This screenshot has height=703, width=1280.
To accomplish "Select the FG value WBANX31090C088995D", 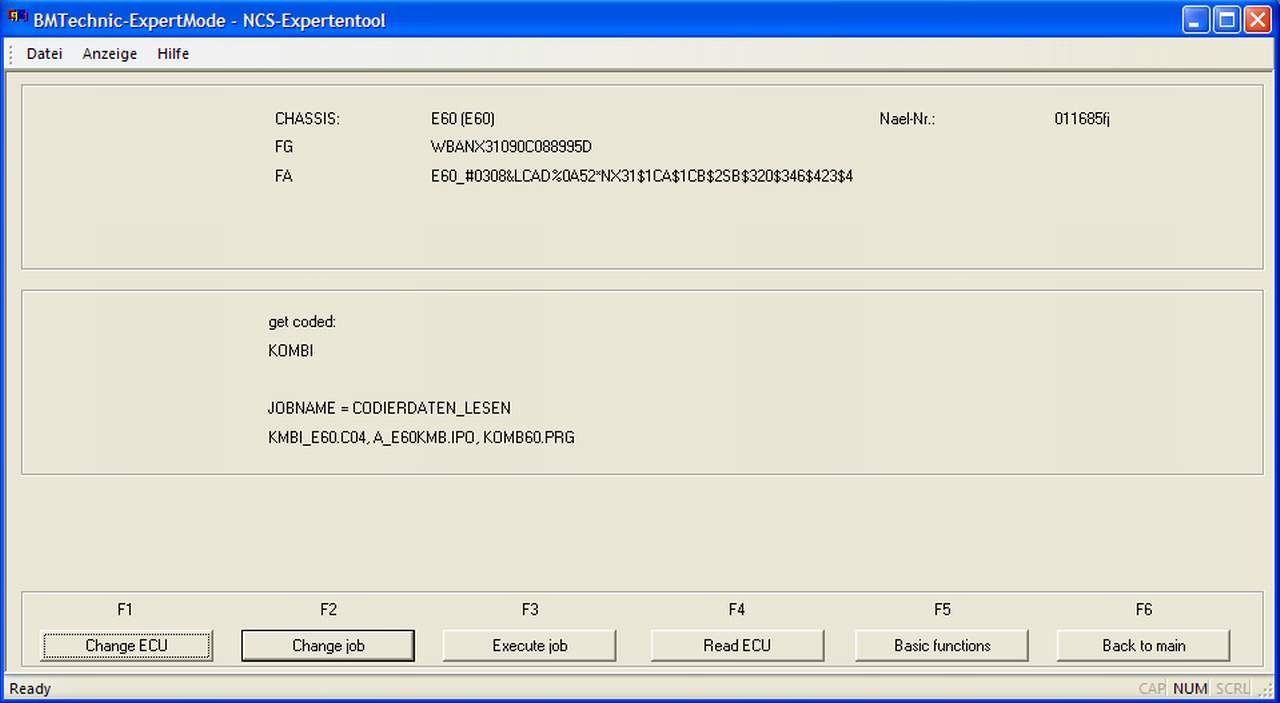I will click(512, 147).
